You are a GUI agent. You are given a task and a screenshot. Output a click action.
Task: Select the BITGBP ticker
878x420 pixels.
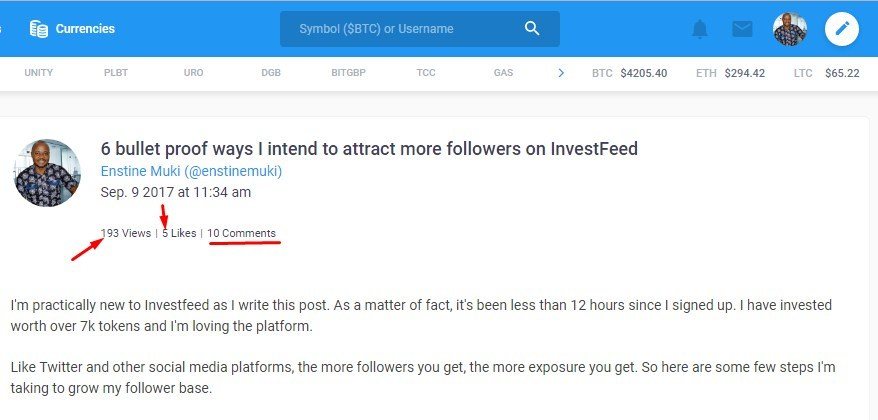coord(348,73)
